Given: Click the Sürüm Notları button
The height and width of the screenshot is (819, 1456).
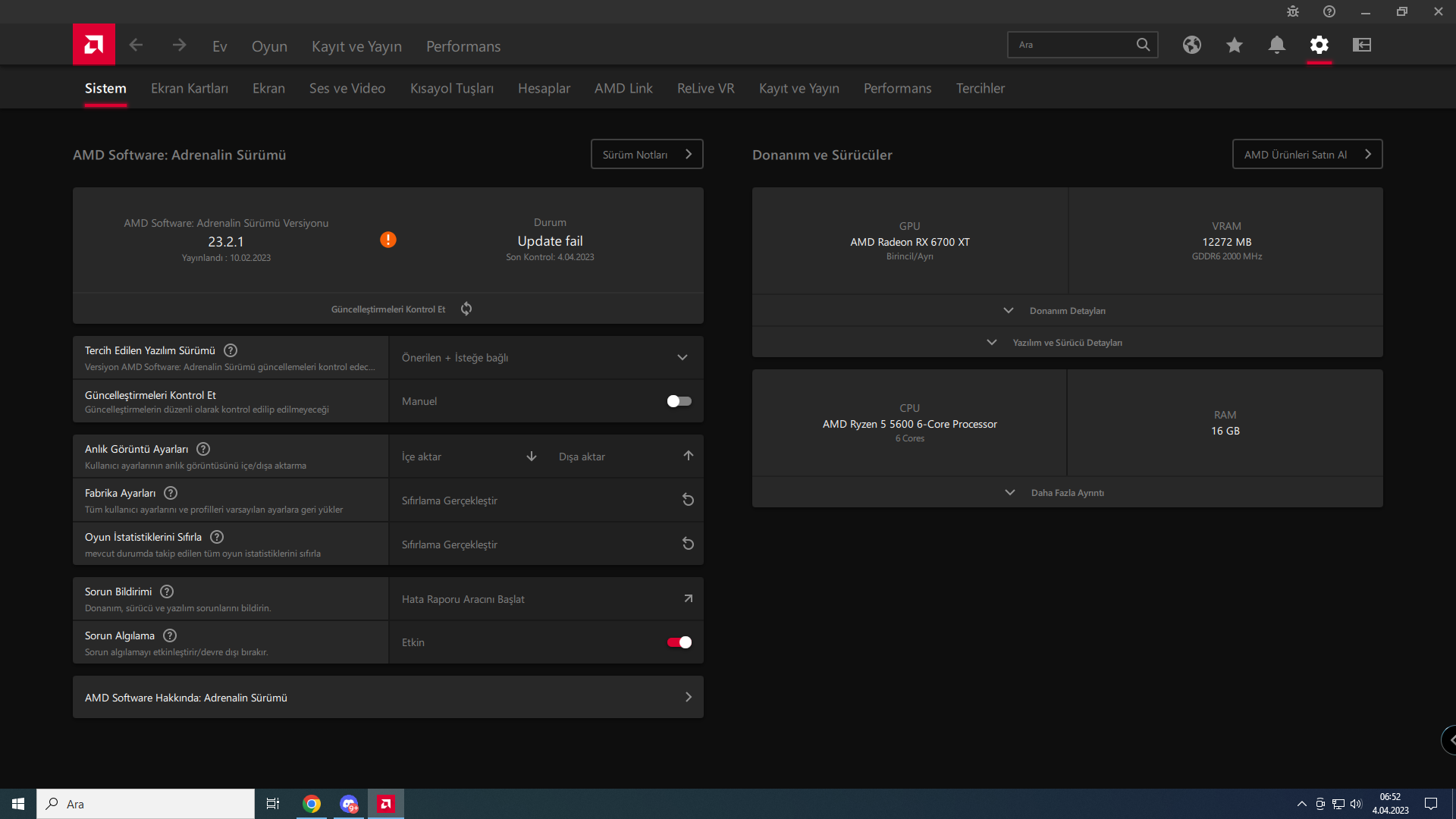Looking at the screenshot, I should coord(647,154).
